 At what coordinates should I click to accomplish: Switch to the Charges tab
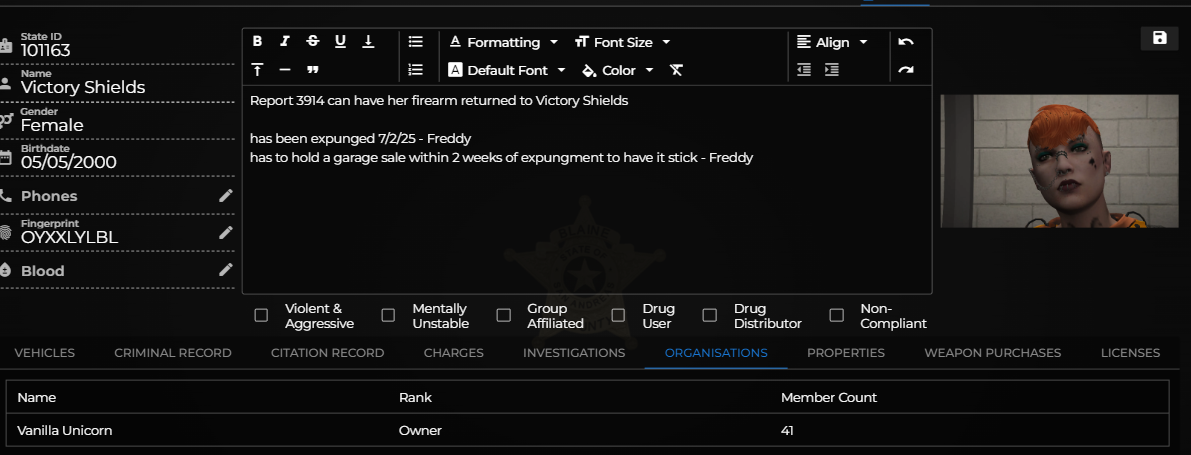(x=453, y=352)
